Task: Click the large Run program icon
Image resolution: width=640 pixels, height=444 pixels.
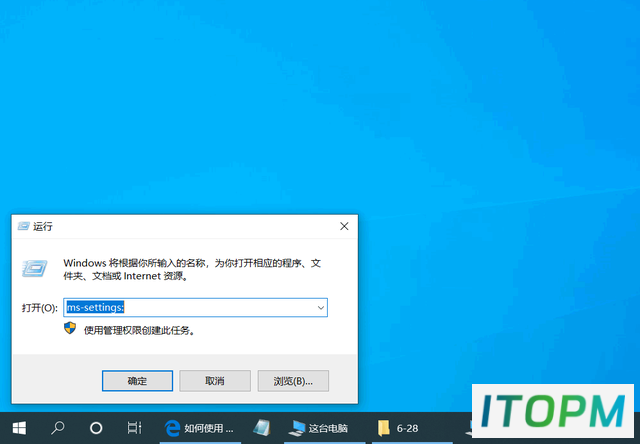Action: click(x=35, y=268)
